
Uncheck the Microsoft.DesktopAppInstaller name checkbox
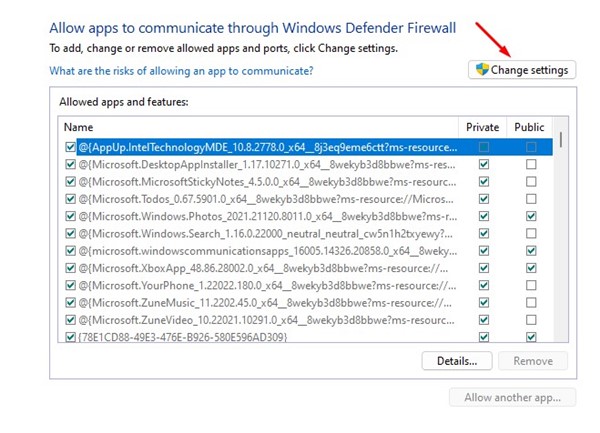(x=70, y=164)
